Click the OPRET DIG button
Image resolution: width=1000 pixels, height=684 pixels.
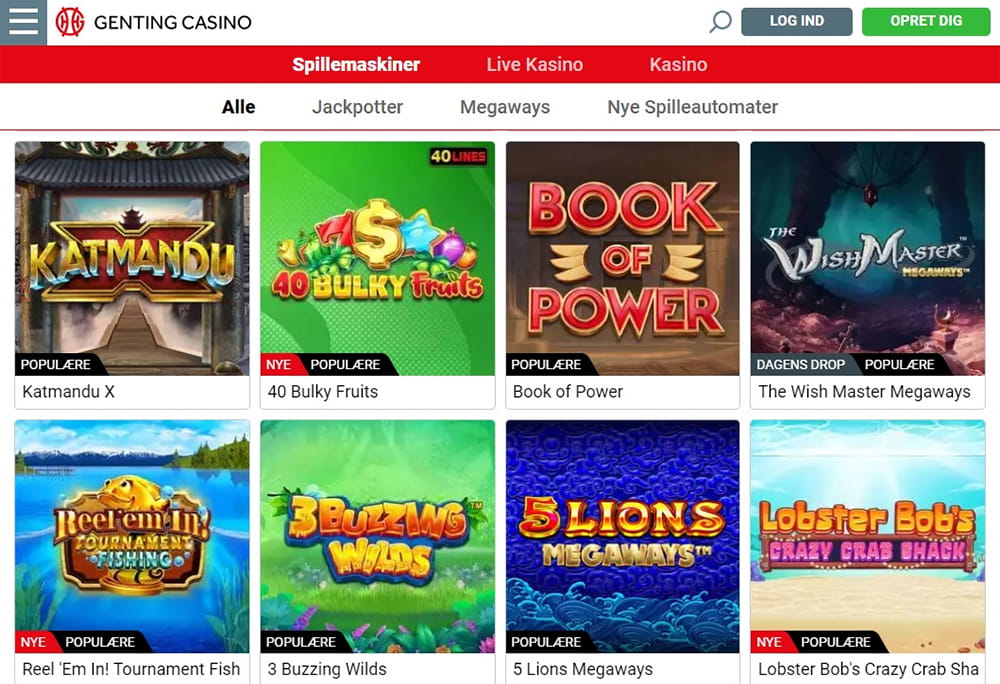[926, 21]
